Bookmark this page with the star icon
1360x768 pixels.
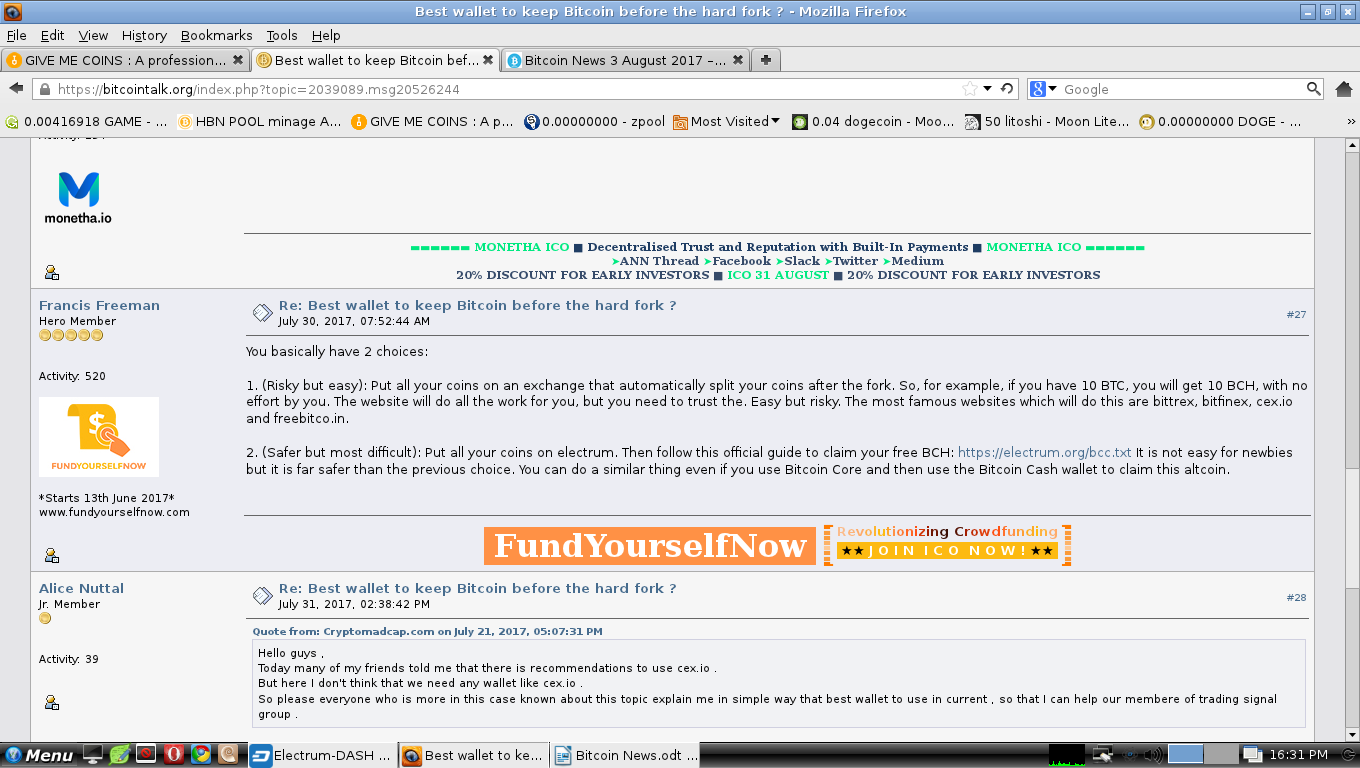pos(969,89)
